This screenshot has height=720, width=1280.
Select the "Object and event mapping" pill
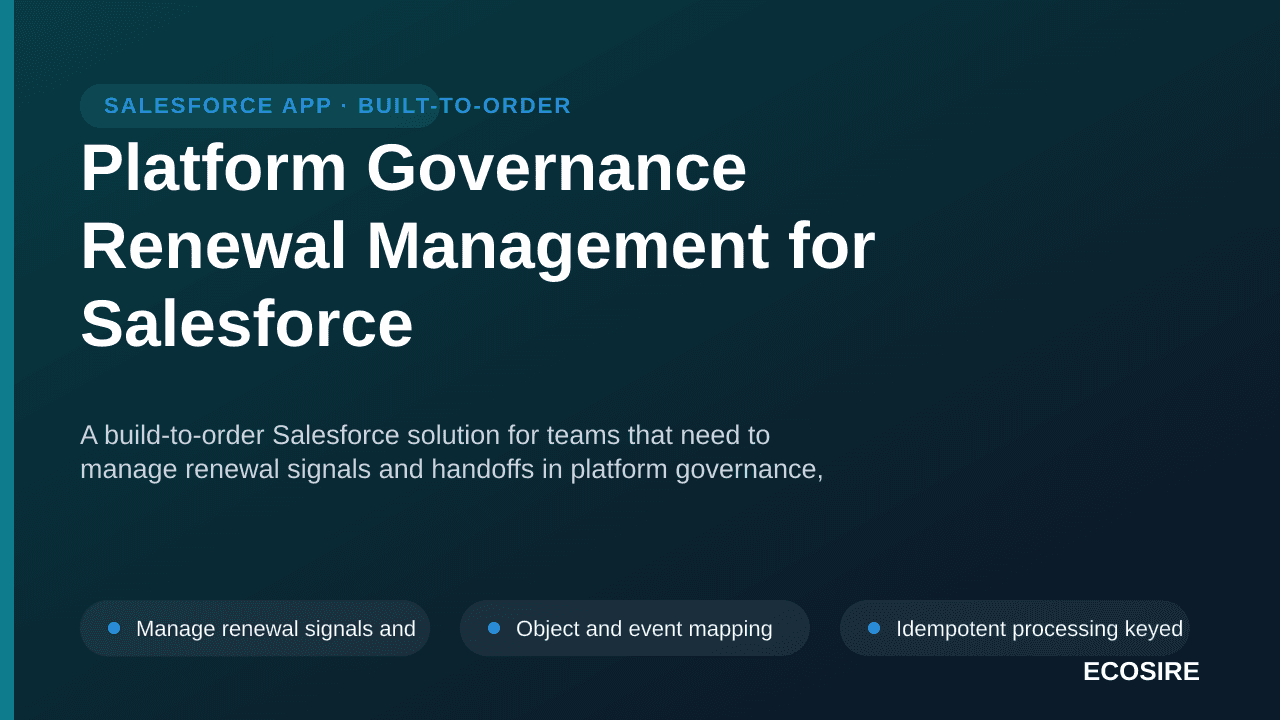(x=635, y=628)
